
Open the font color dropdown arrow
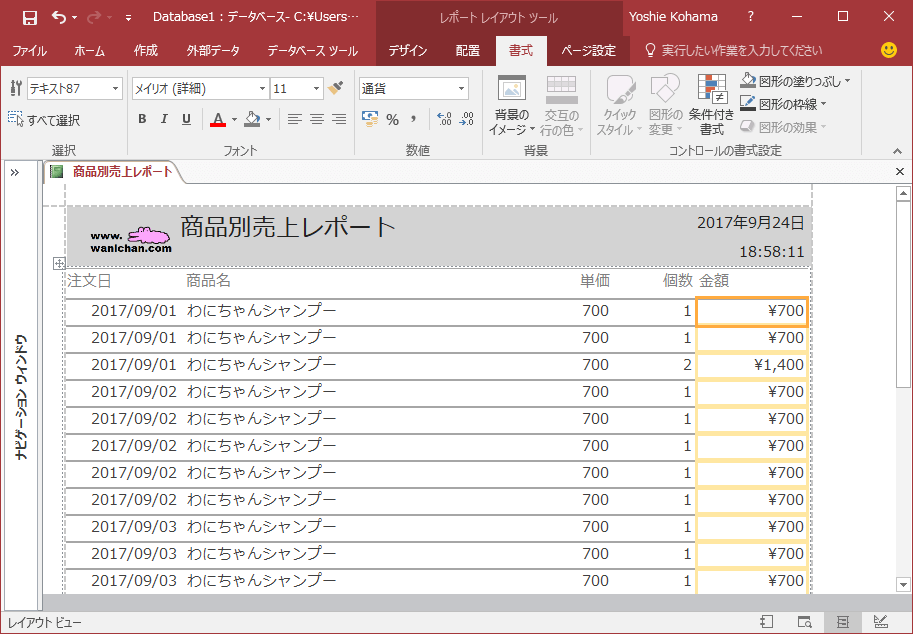tap(234, 120)
